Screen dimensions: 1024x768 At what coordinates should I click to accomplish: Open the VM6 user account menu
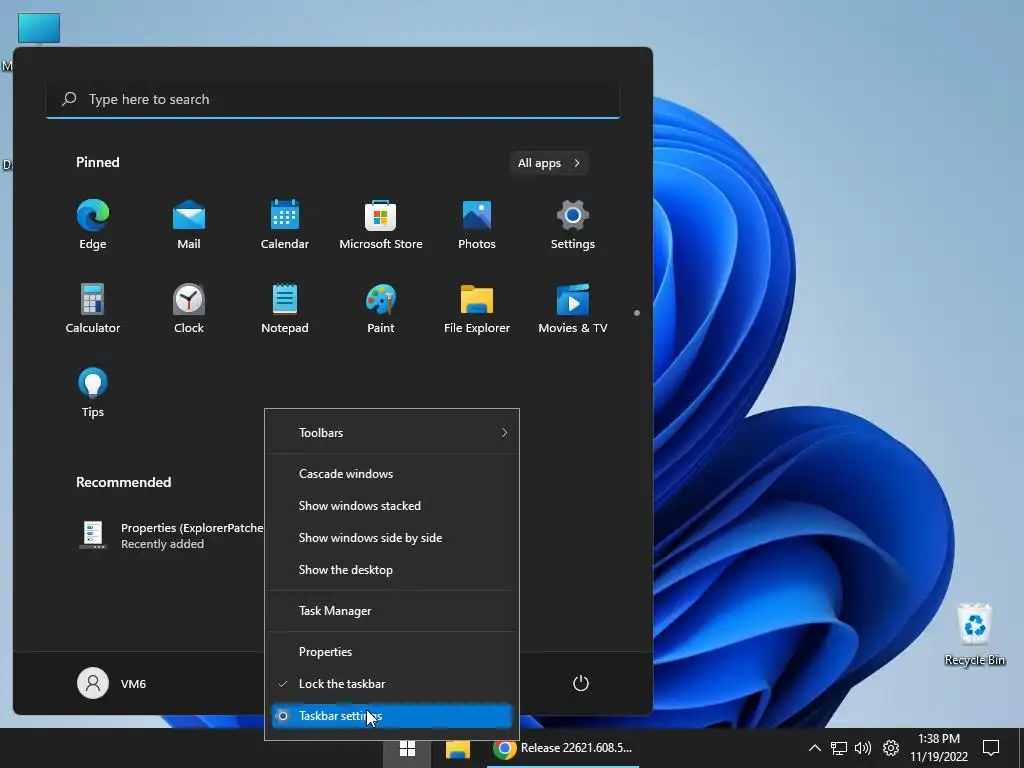(112, 683)
